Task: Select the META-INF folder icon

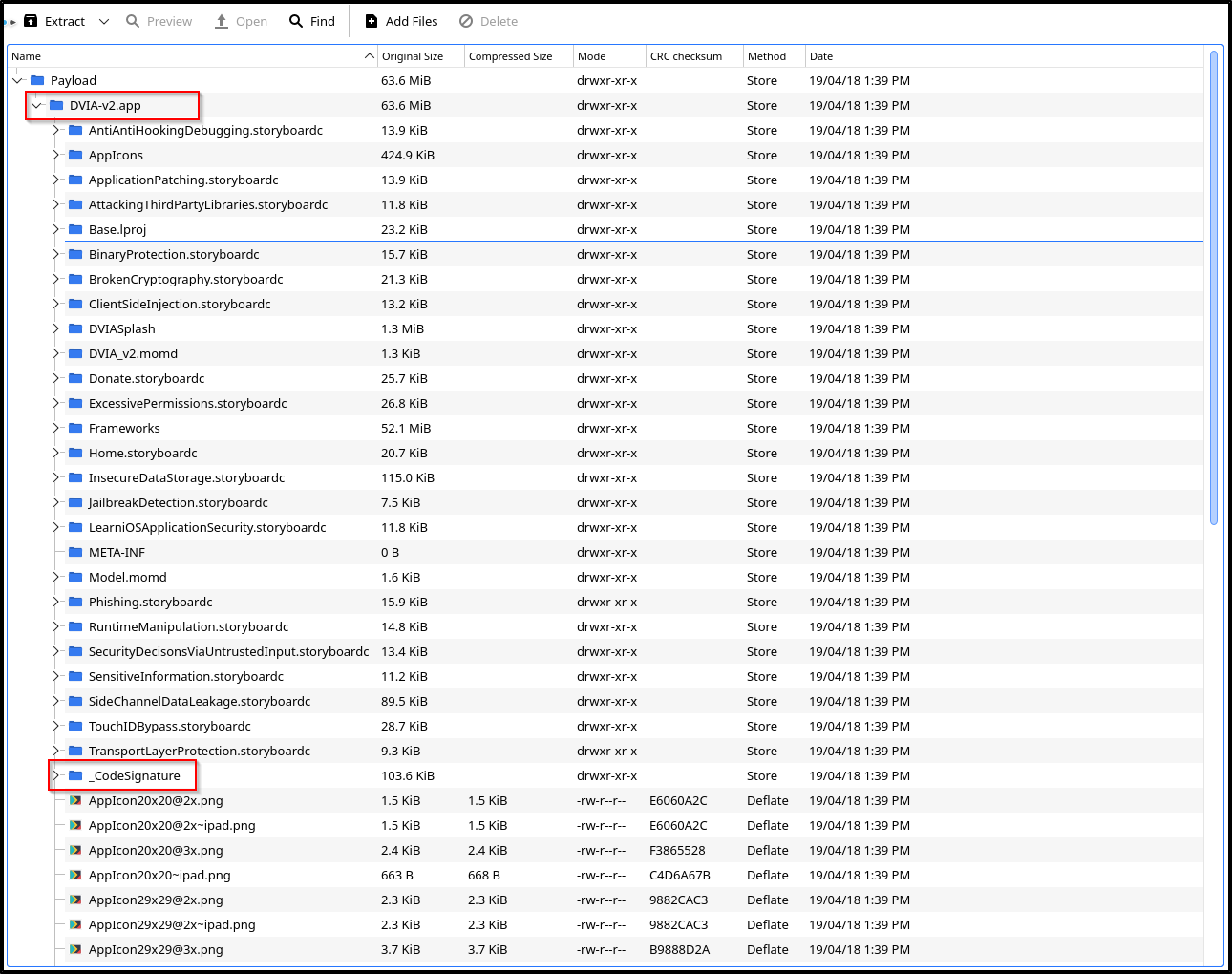Action: (x=75, y=552)
